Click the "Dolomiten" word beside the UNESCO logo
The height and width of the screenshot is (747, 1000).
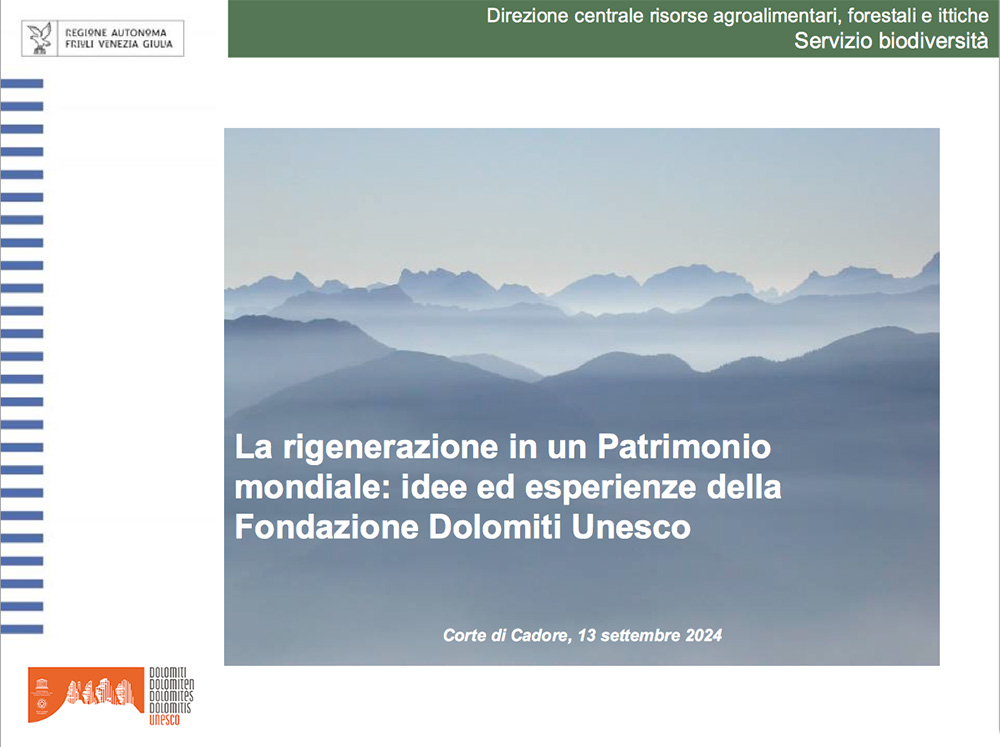tap(172, 684)
